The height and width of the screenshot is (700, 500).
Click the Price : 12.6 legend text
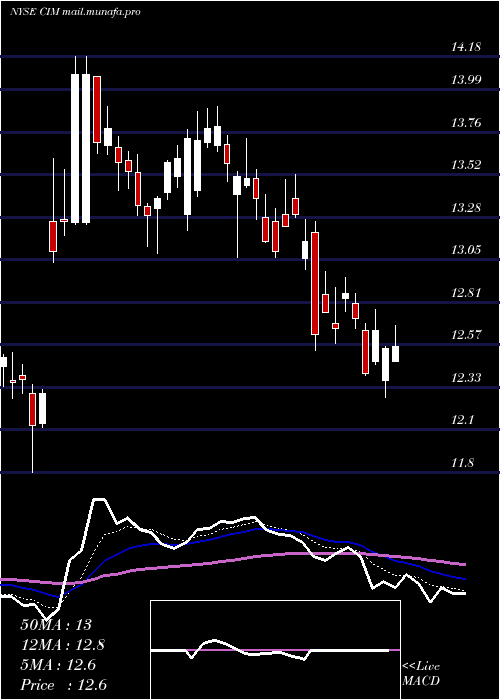coord(63,685)
